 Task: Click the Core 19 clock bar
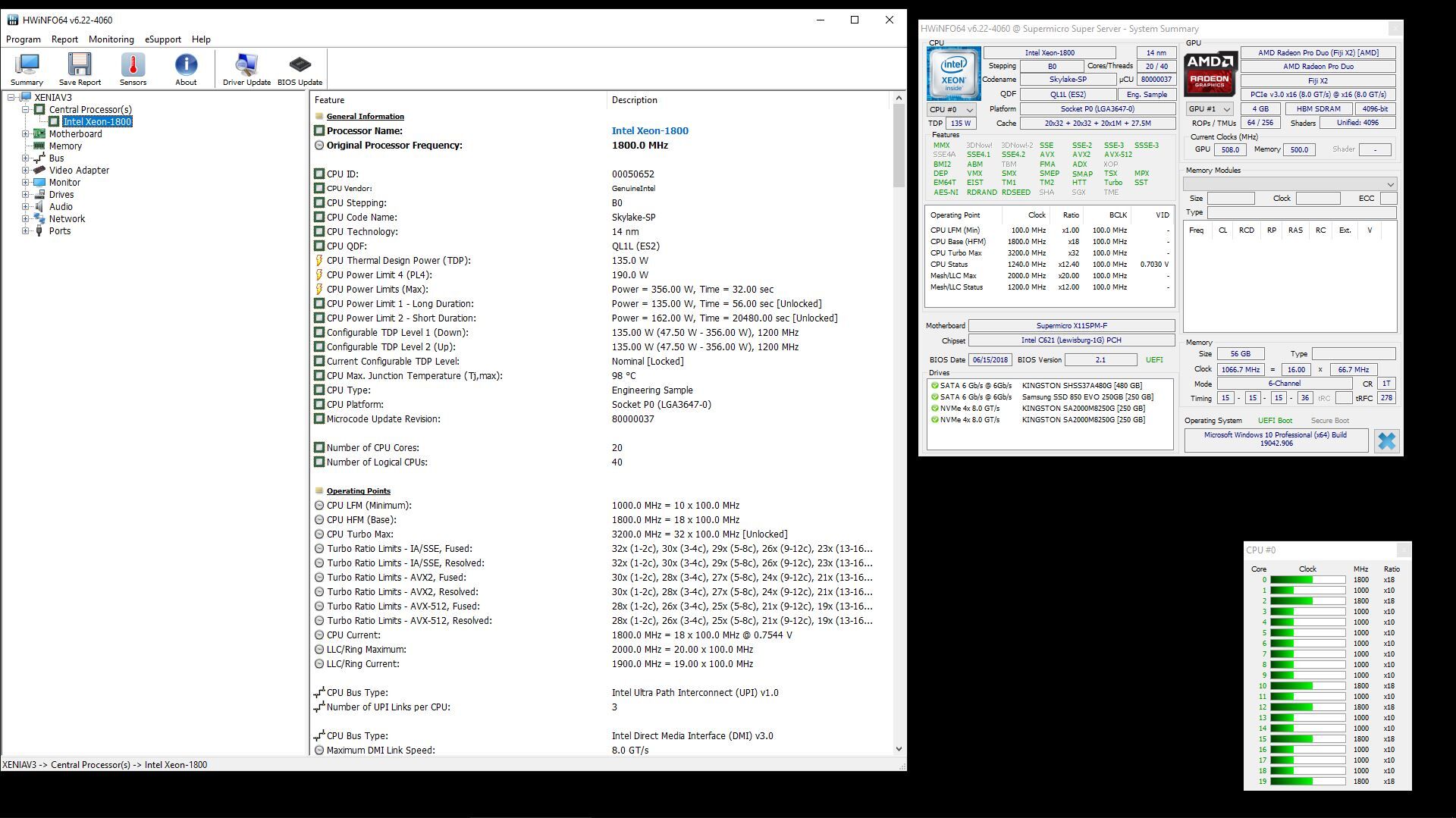point(1307,782)
